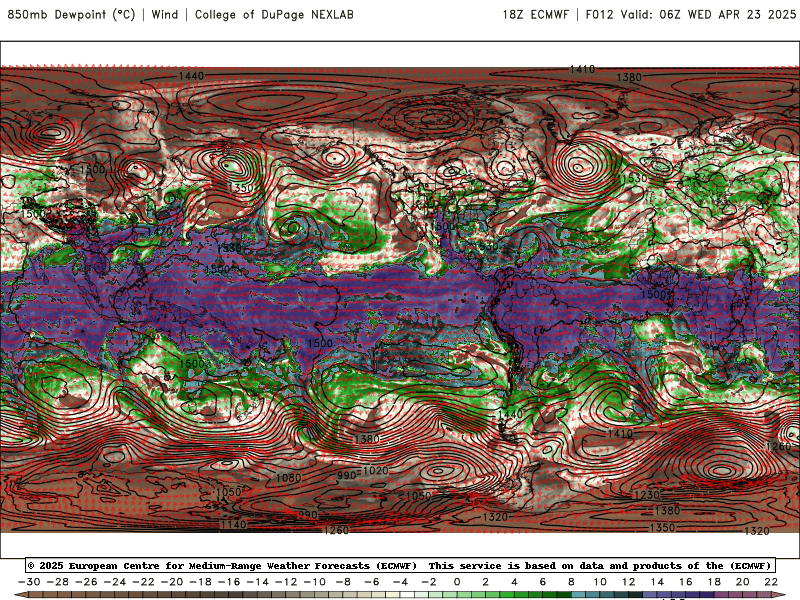Screen dimensions: 800x600
Task: Click the -20 legend value
Action: point(172,582)
